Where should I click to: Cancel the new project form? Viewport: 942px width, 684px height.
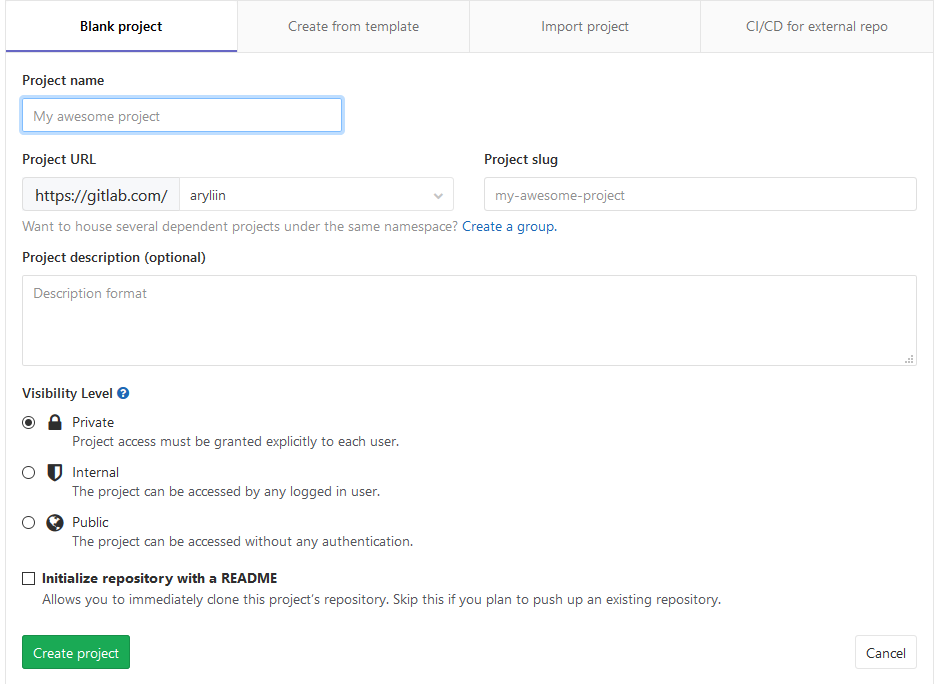click(x=886, y=652)
